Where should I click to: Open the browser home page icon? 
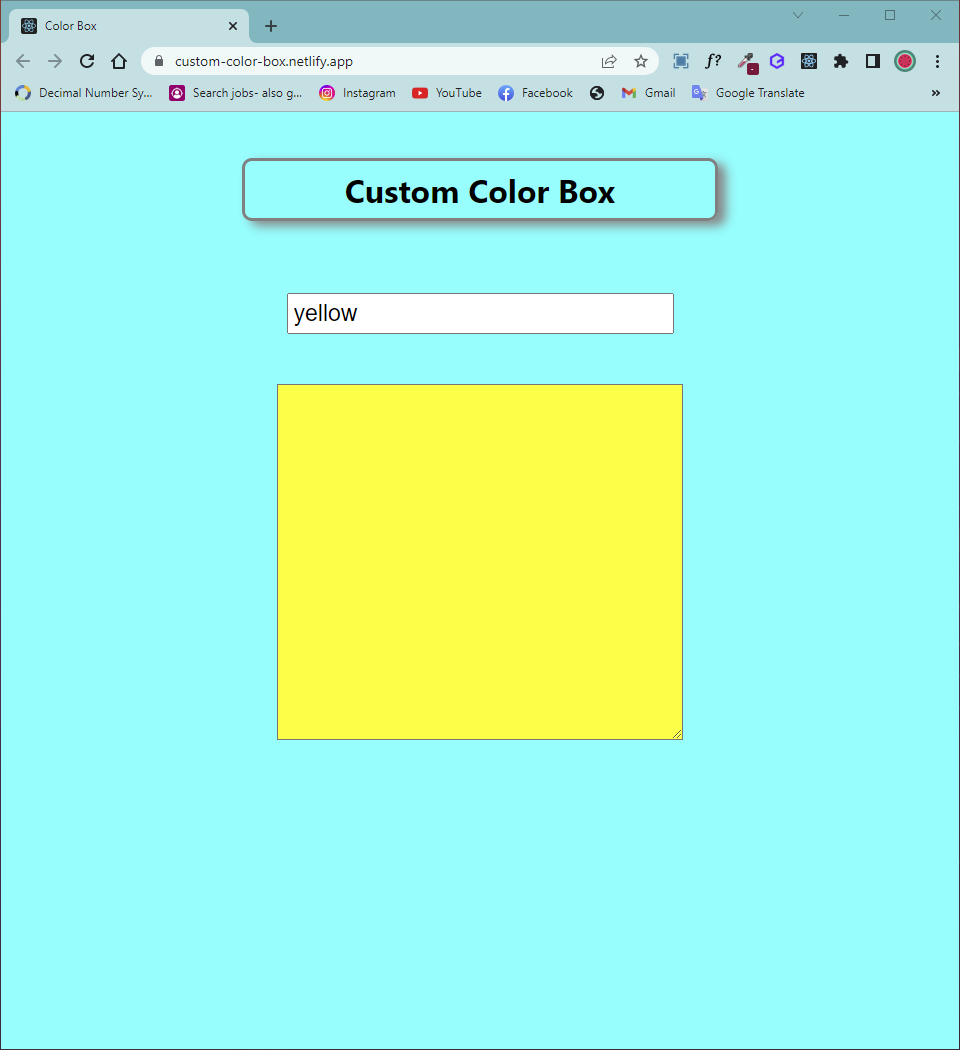pyautogui.click(x=119, y=62)
